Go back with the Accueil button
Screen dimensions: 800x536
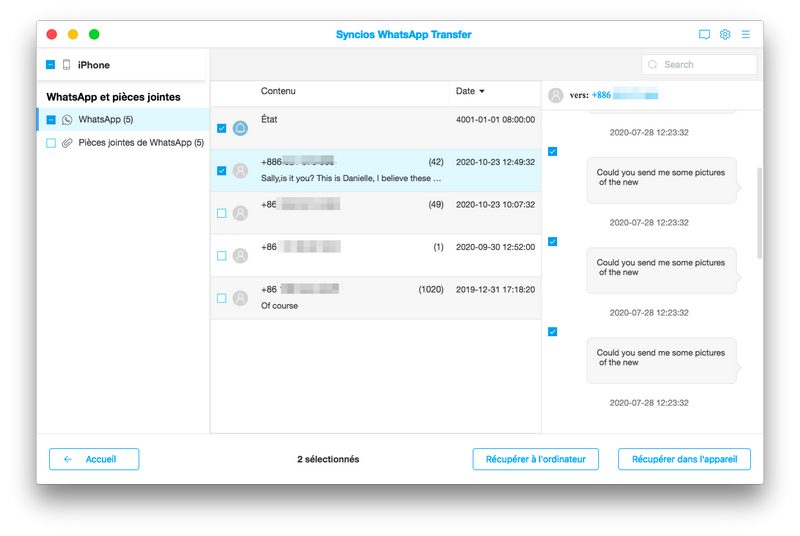point(94,459)
